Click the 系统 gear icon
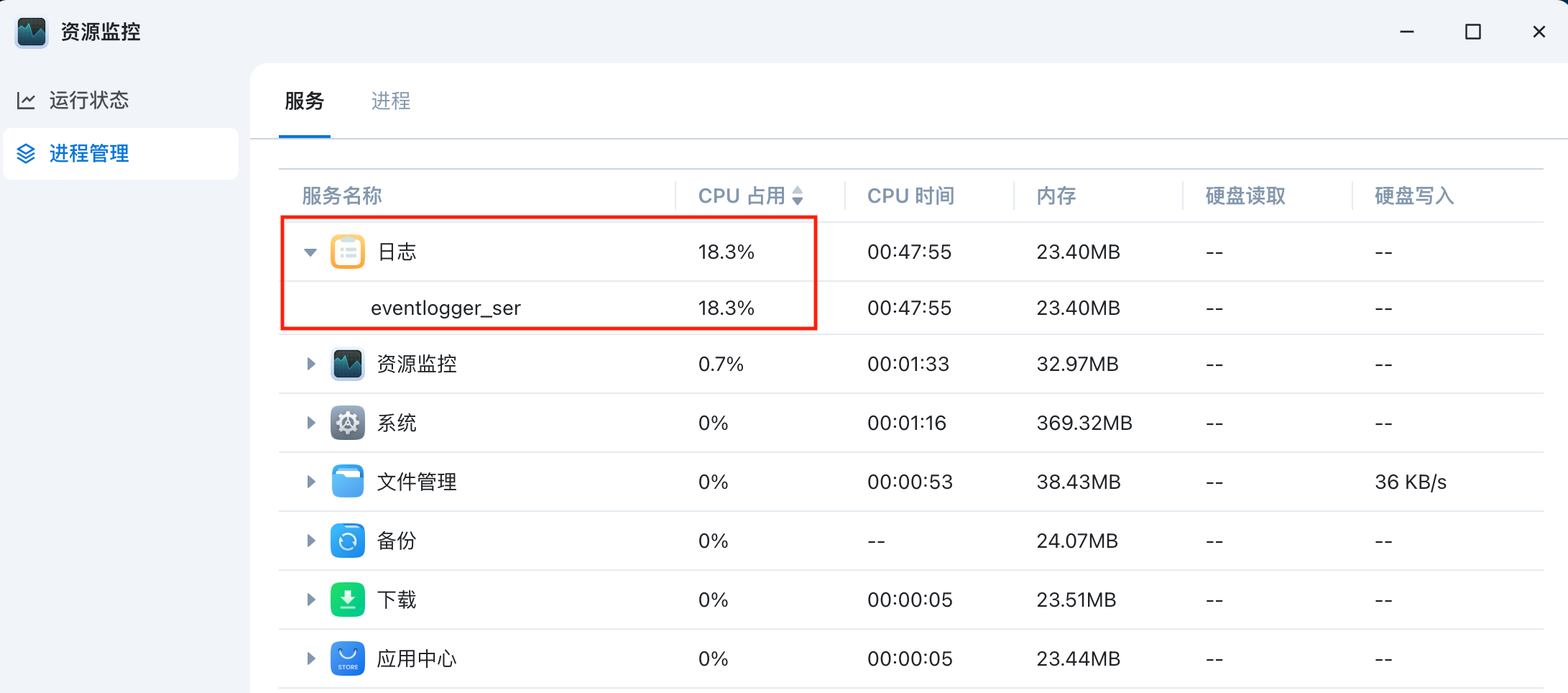Viewport: 1568px width, 693px height. (348, 423)
